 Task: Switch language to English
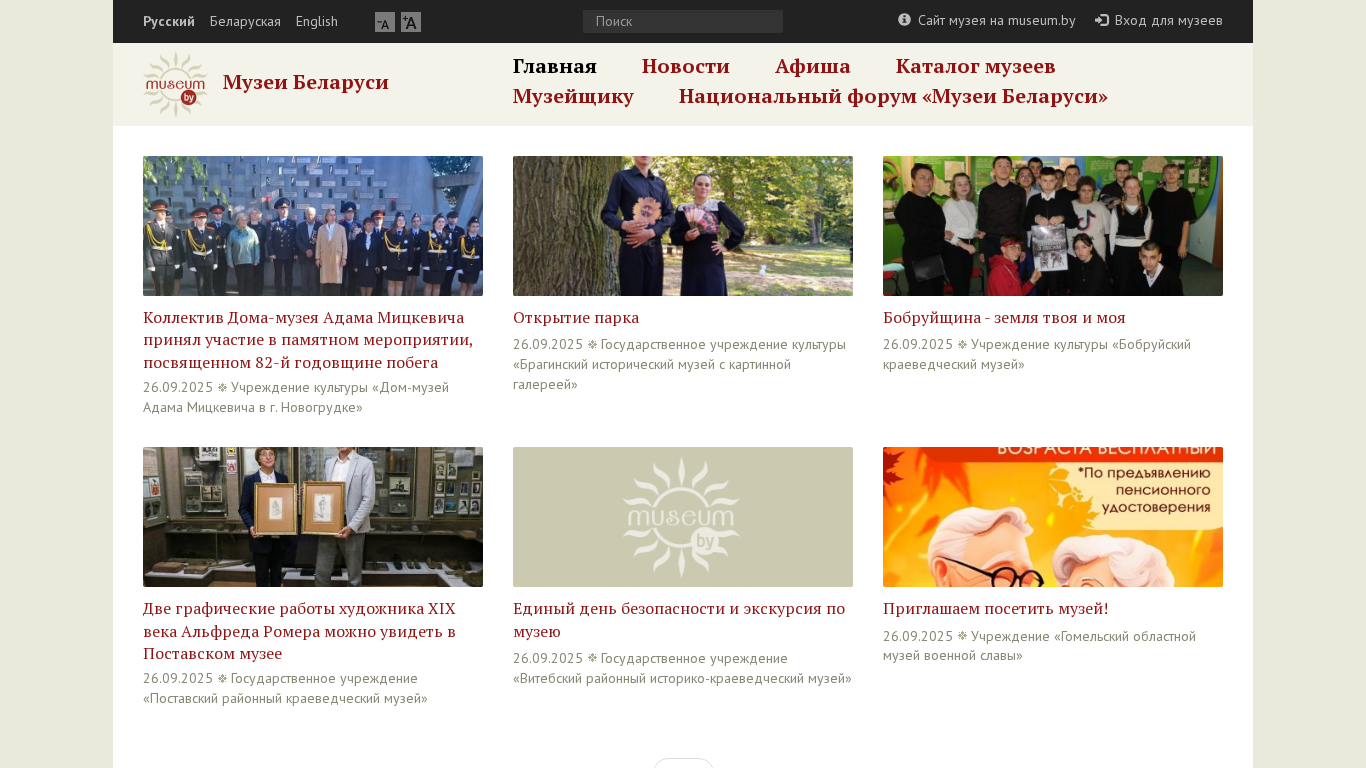[x=317, y=21]
